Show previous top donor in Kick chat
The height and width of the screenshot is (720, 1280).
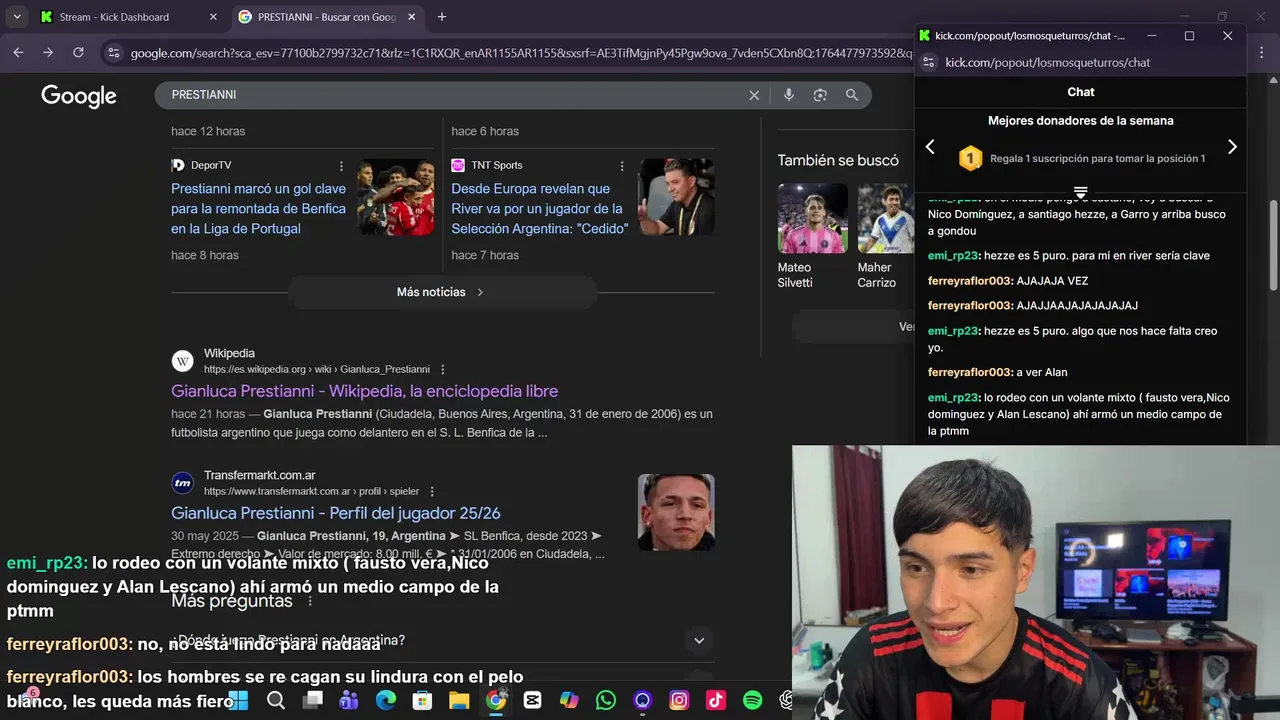click(x=930, y=147)
